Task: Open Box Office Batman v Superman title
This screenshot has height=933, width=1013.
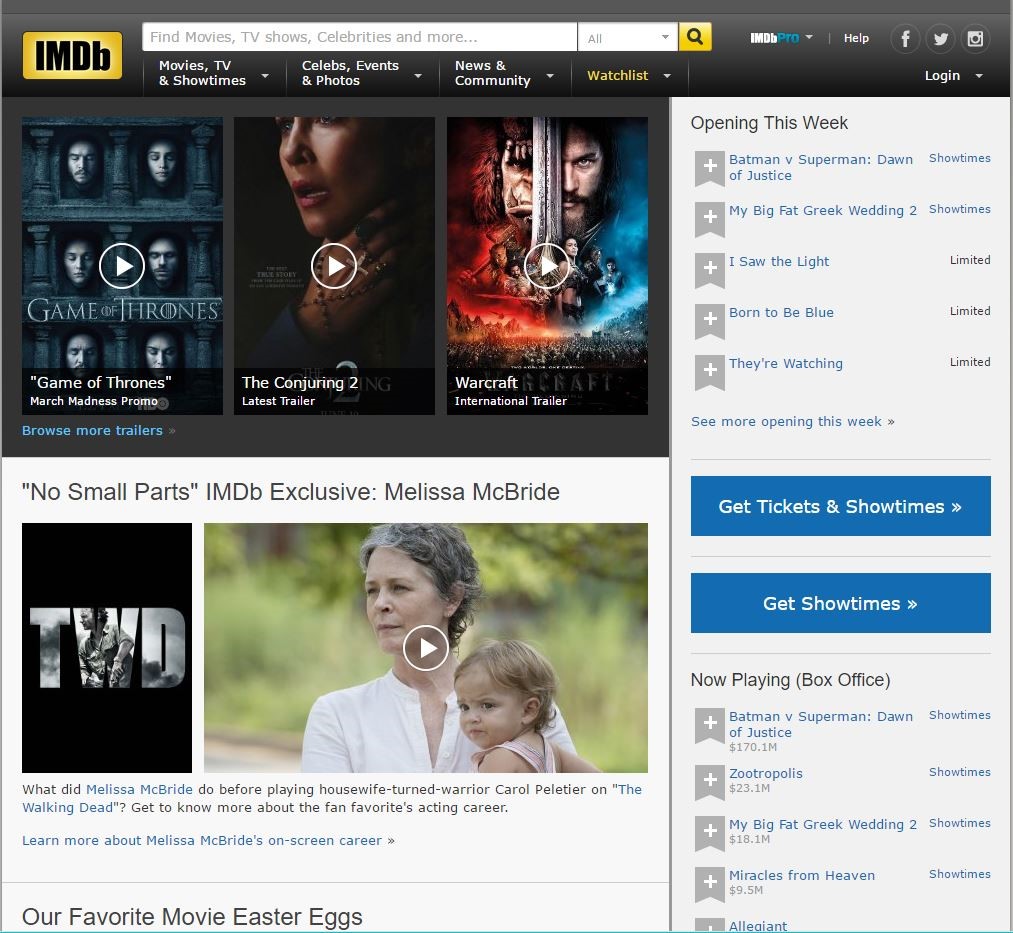Action: [x=820, y=724]
